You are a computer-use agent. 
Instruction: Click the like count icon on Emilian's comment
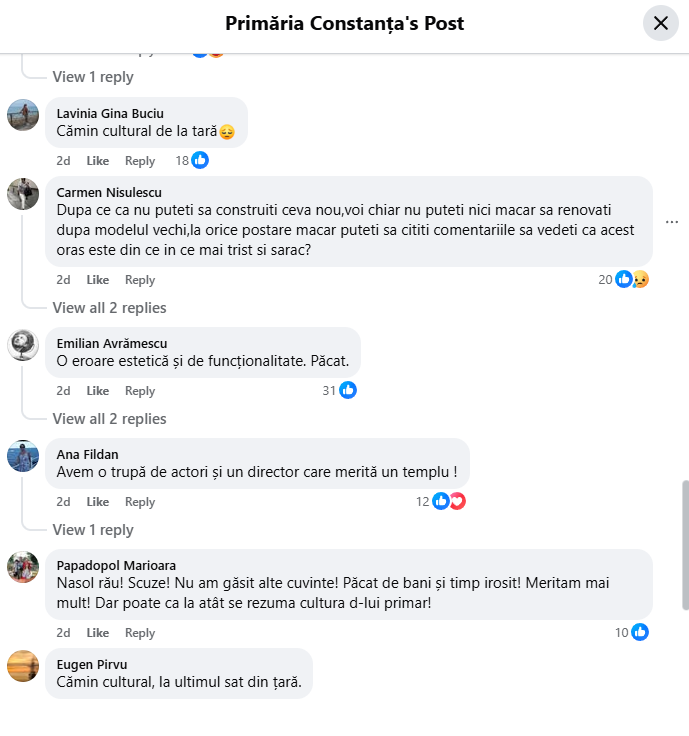click(348, 390)
